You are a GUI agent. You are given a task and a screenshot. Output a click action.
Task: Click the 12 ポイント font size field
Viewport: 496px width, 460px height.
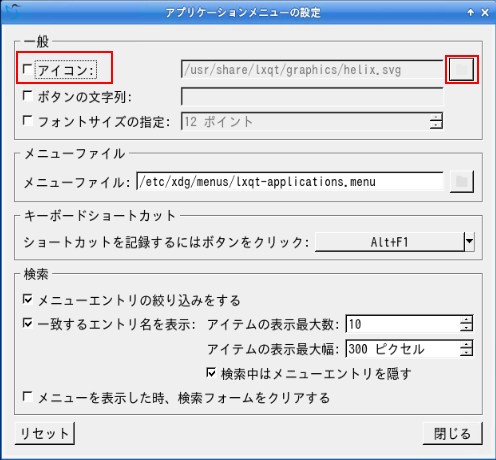(305, 121)
